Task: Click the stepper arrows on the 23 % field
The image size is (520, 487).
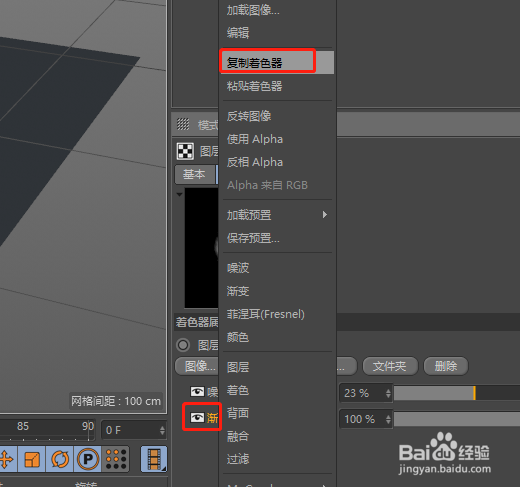Action: (388, 393)
